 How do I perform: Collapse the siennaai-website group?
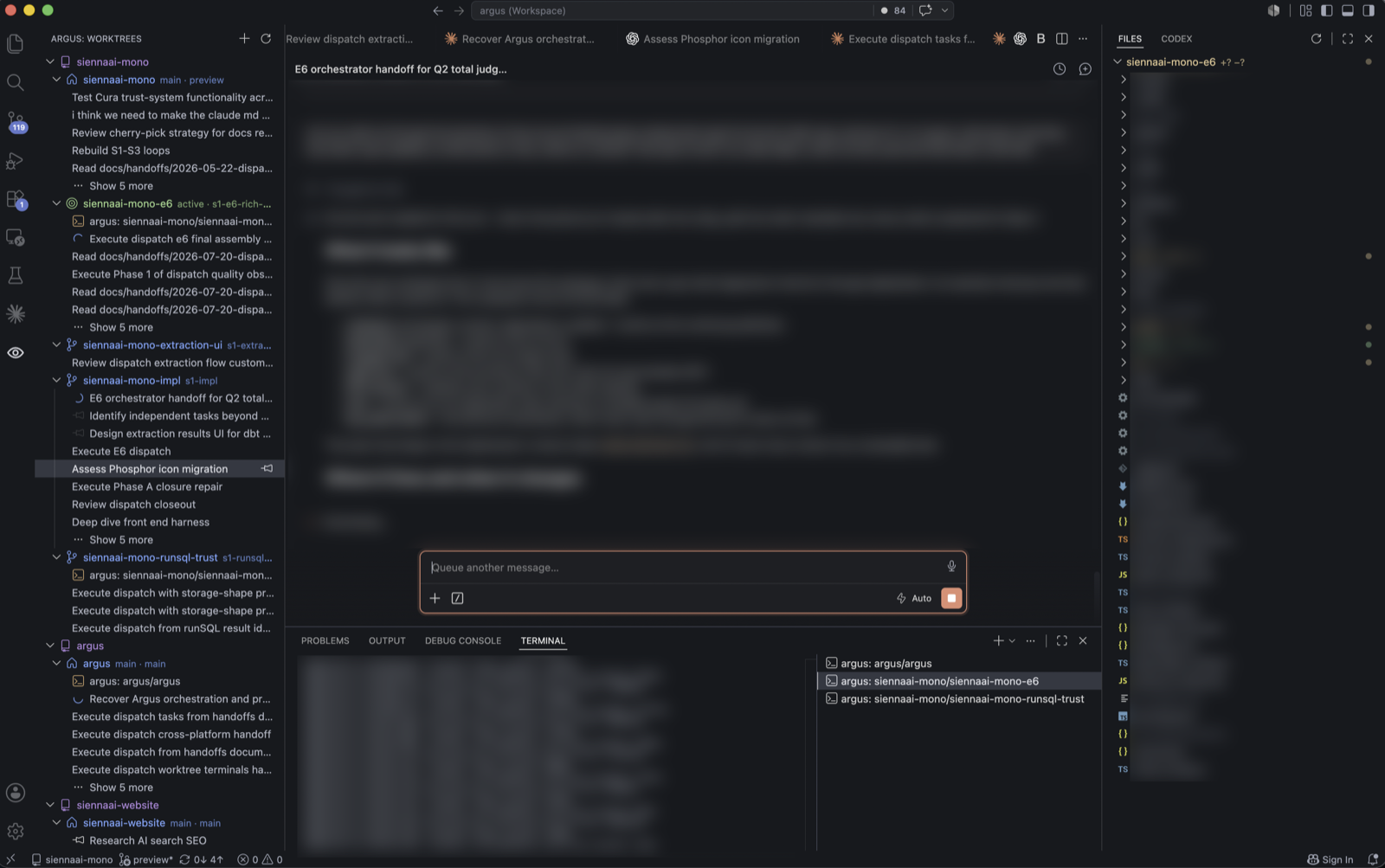point(50,805)
